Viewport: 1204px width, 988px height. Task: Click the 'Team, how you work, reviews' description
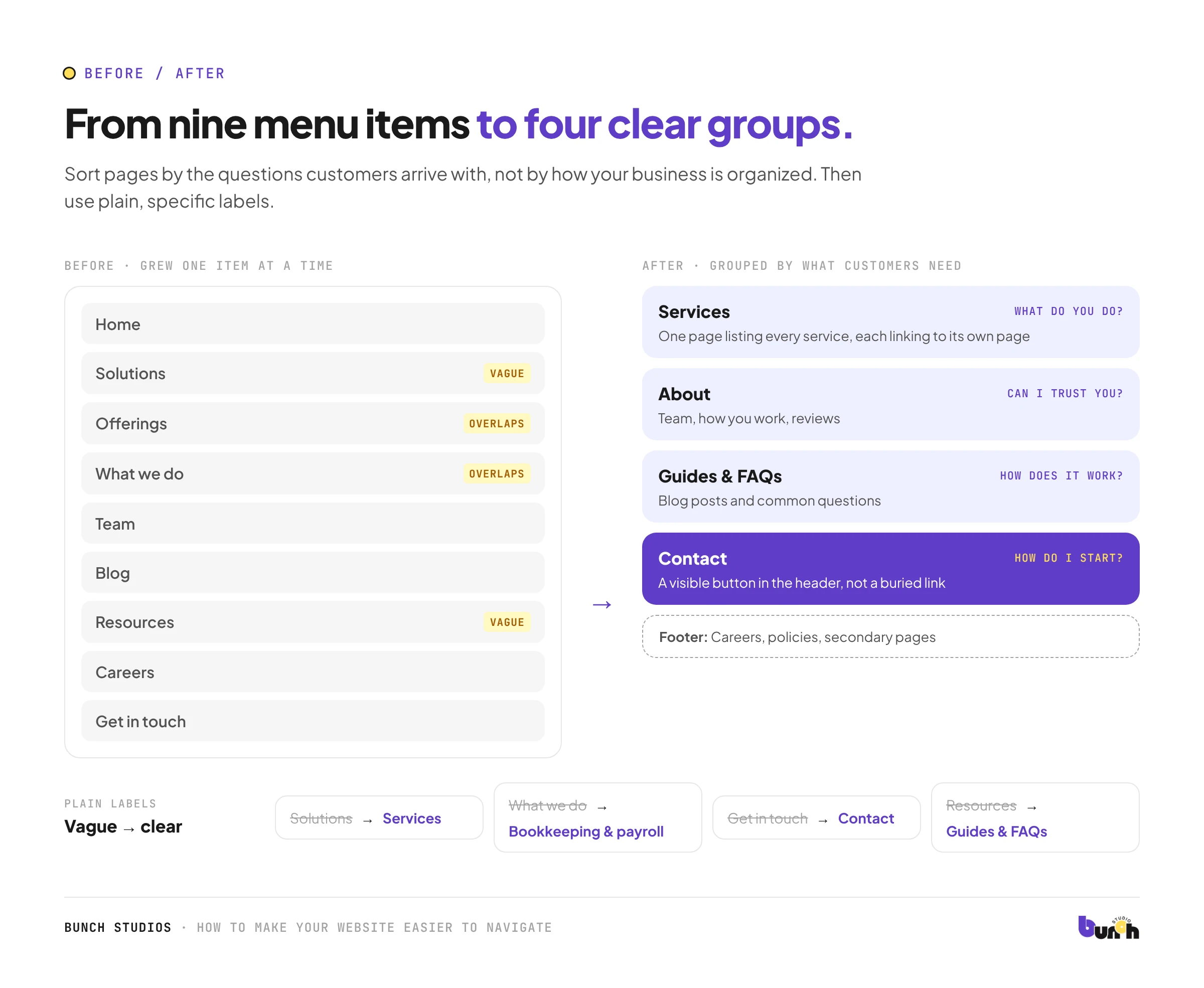[x=748, y=419]
